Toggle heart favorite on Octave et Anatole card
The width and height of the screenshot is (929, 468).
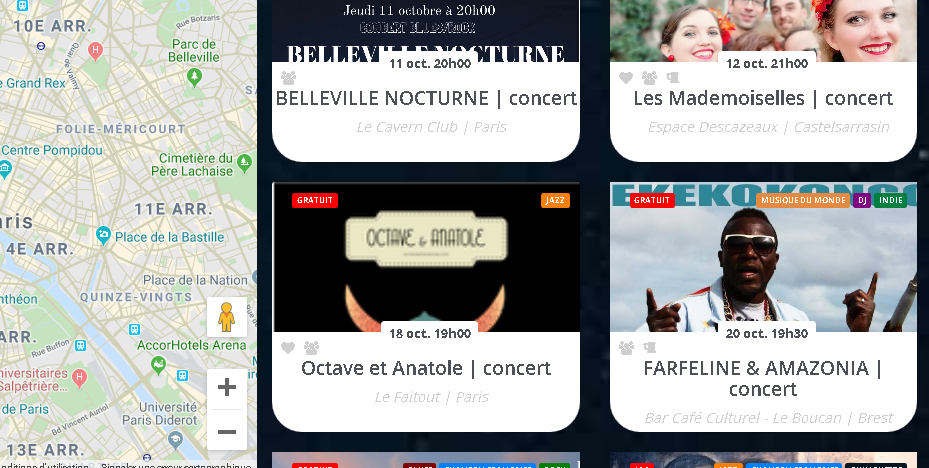click(288, 348)
